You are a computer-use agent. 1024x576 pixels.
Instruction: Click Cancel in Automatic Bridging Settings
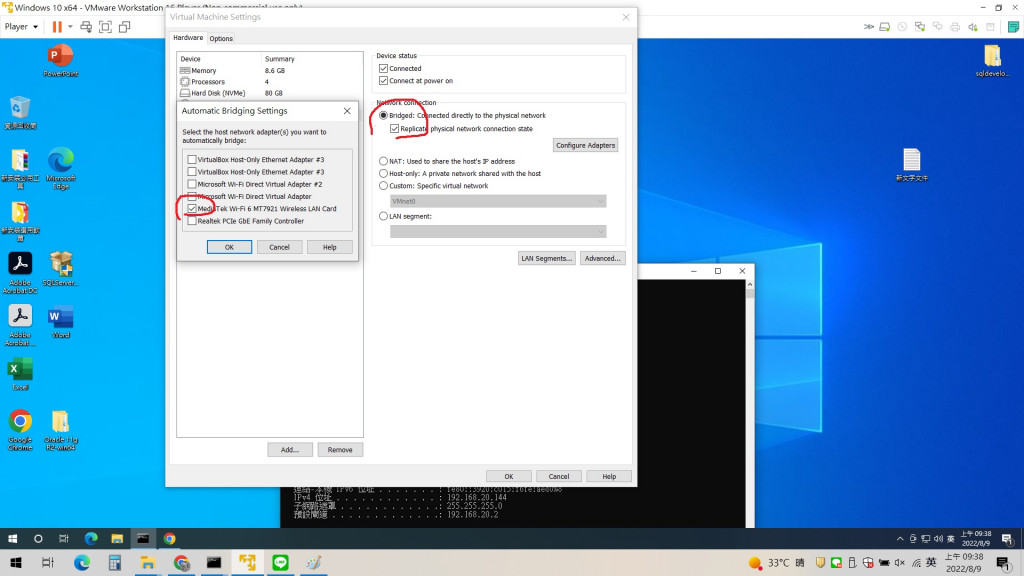(x=280, y=247)
